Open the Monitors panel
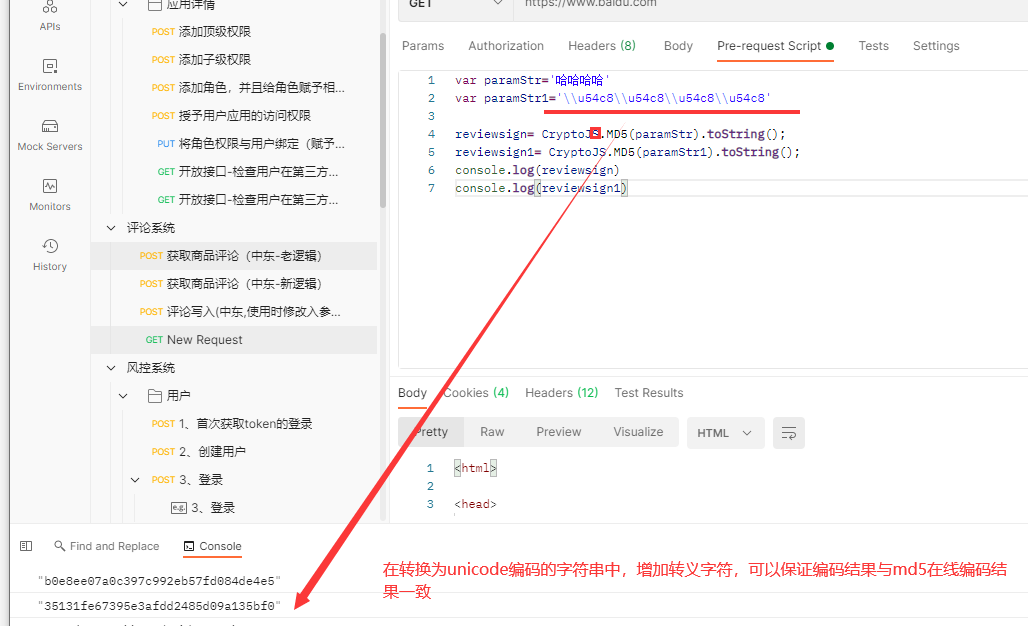The image size is (1028, 626). point(49,196)
